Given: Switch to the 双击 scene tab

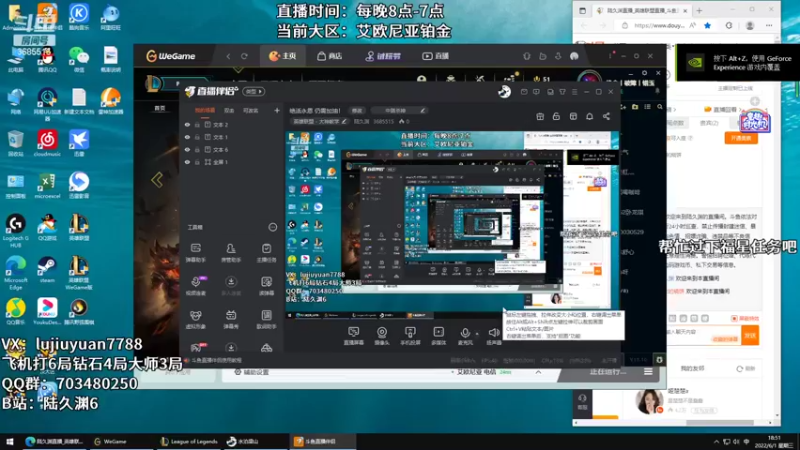Looking at the screenshot, I should tap(229, 110).
